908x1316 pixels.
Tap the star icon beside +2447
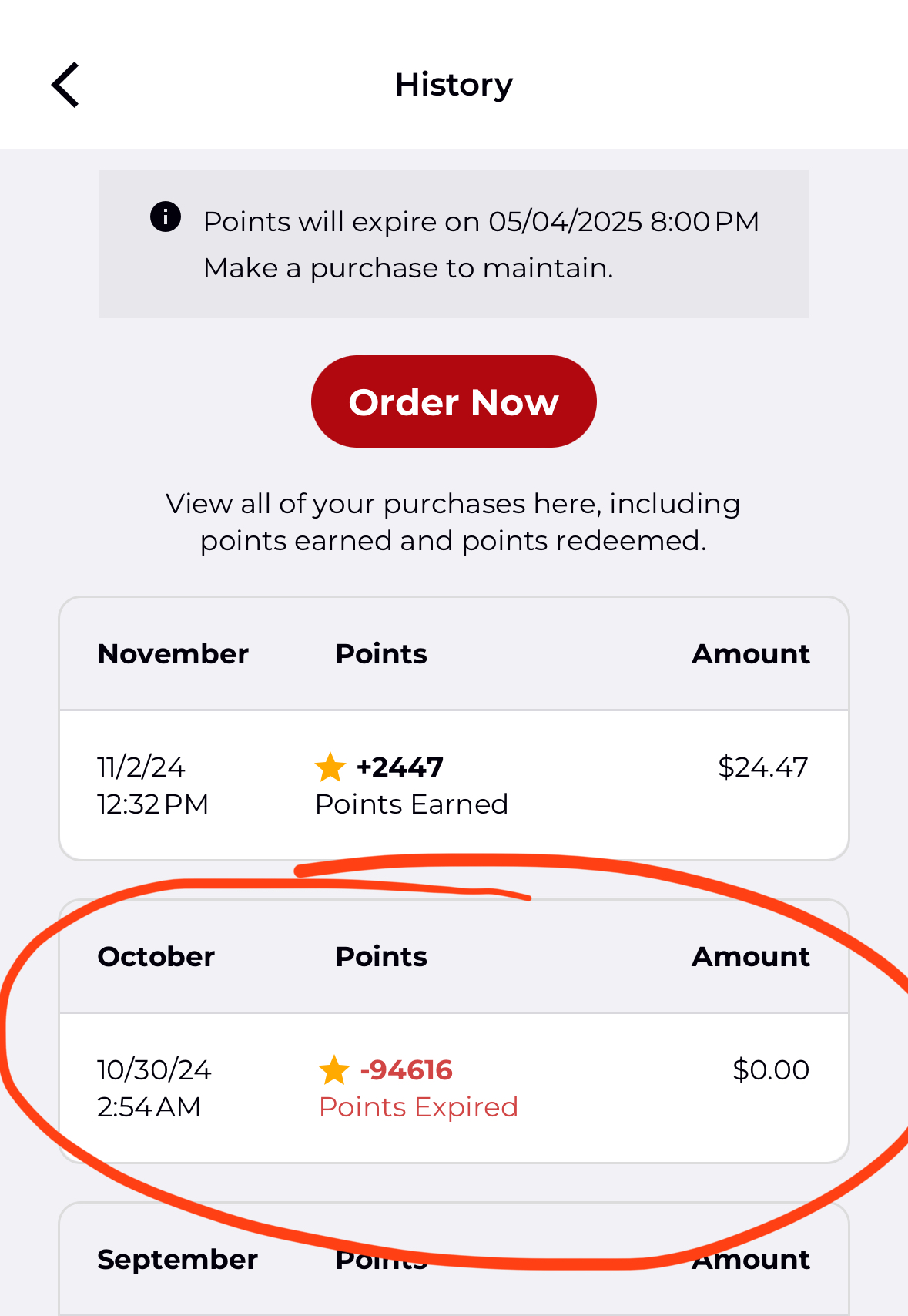[330, 767]
